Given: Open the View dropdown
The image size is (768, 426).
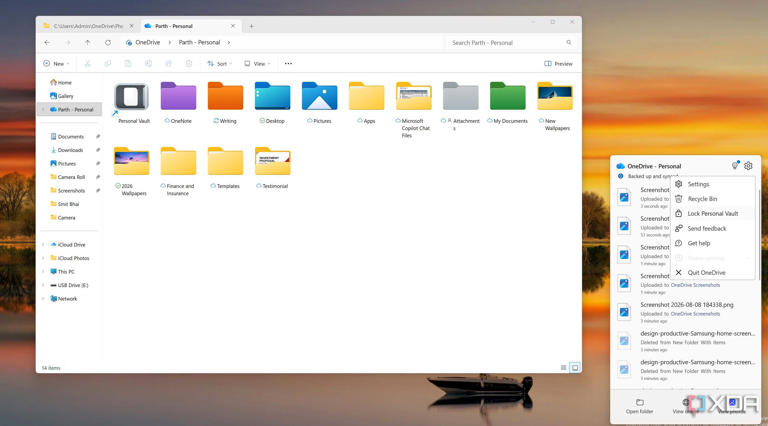Looking at the screenshot, I should click(257, 64).
